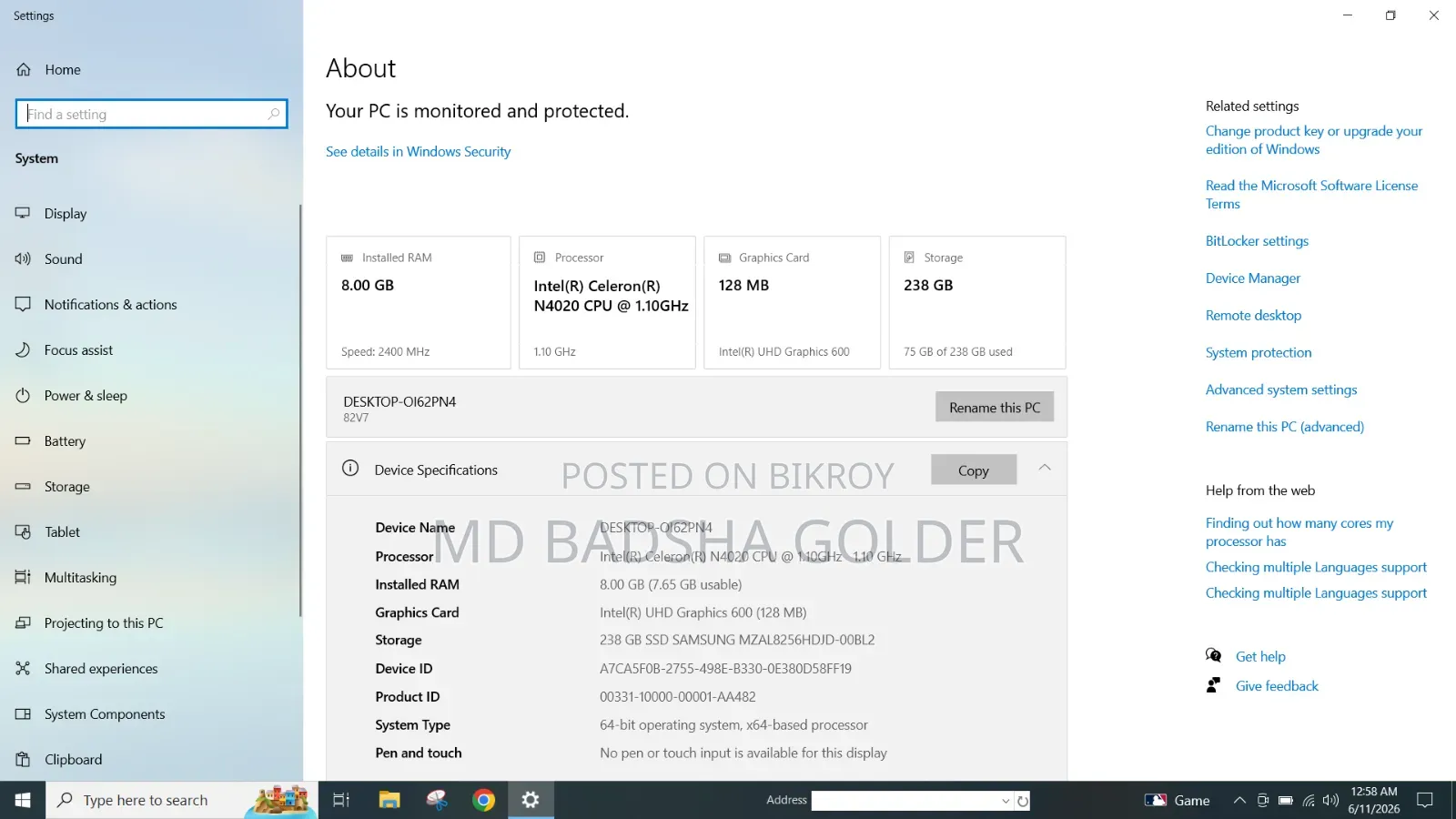Open Advanced system settings link
The image size is (1456, 819).
pyautogui.click(x=1281, y=390)
